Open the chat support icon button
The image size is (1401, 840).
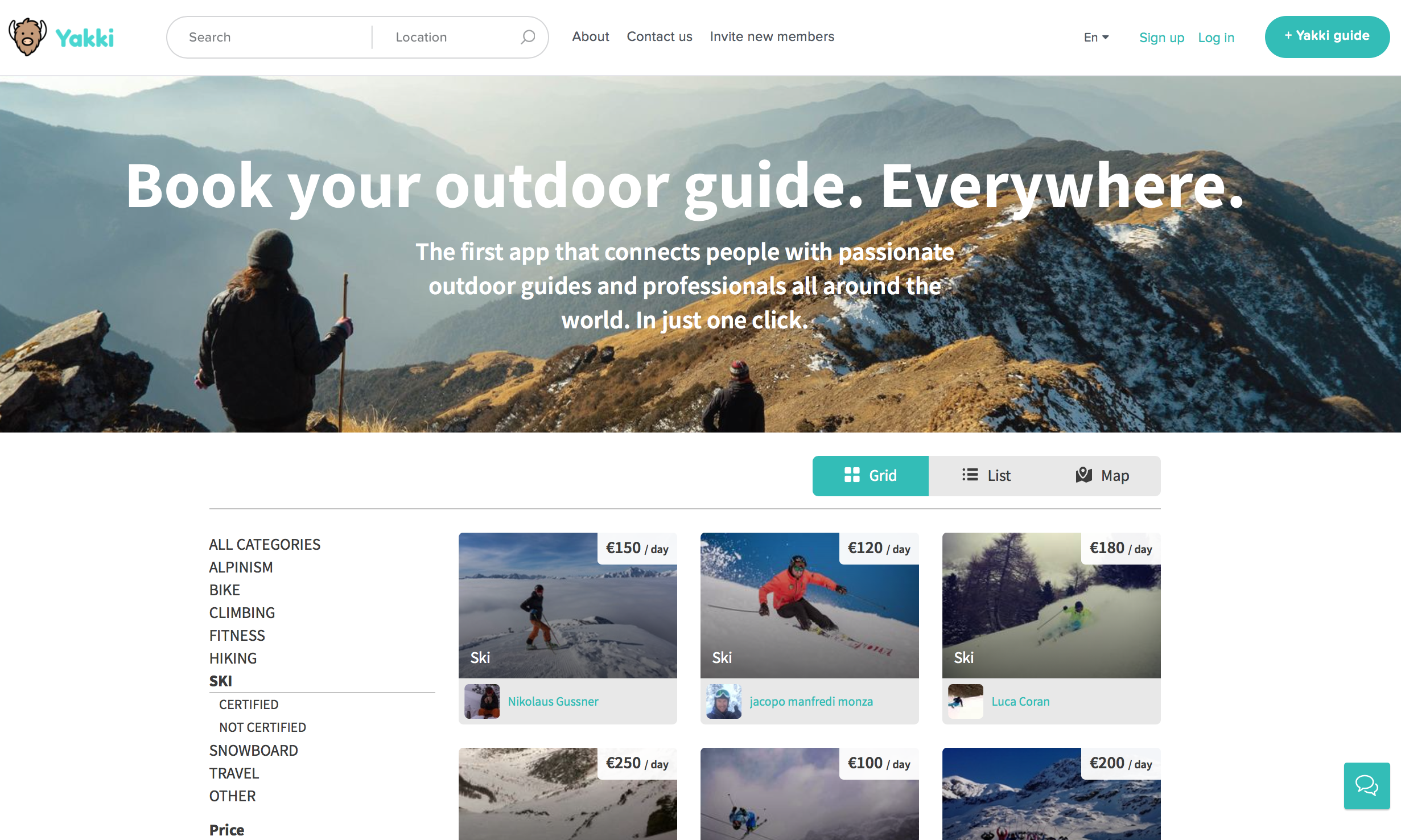click(1366, 785)
